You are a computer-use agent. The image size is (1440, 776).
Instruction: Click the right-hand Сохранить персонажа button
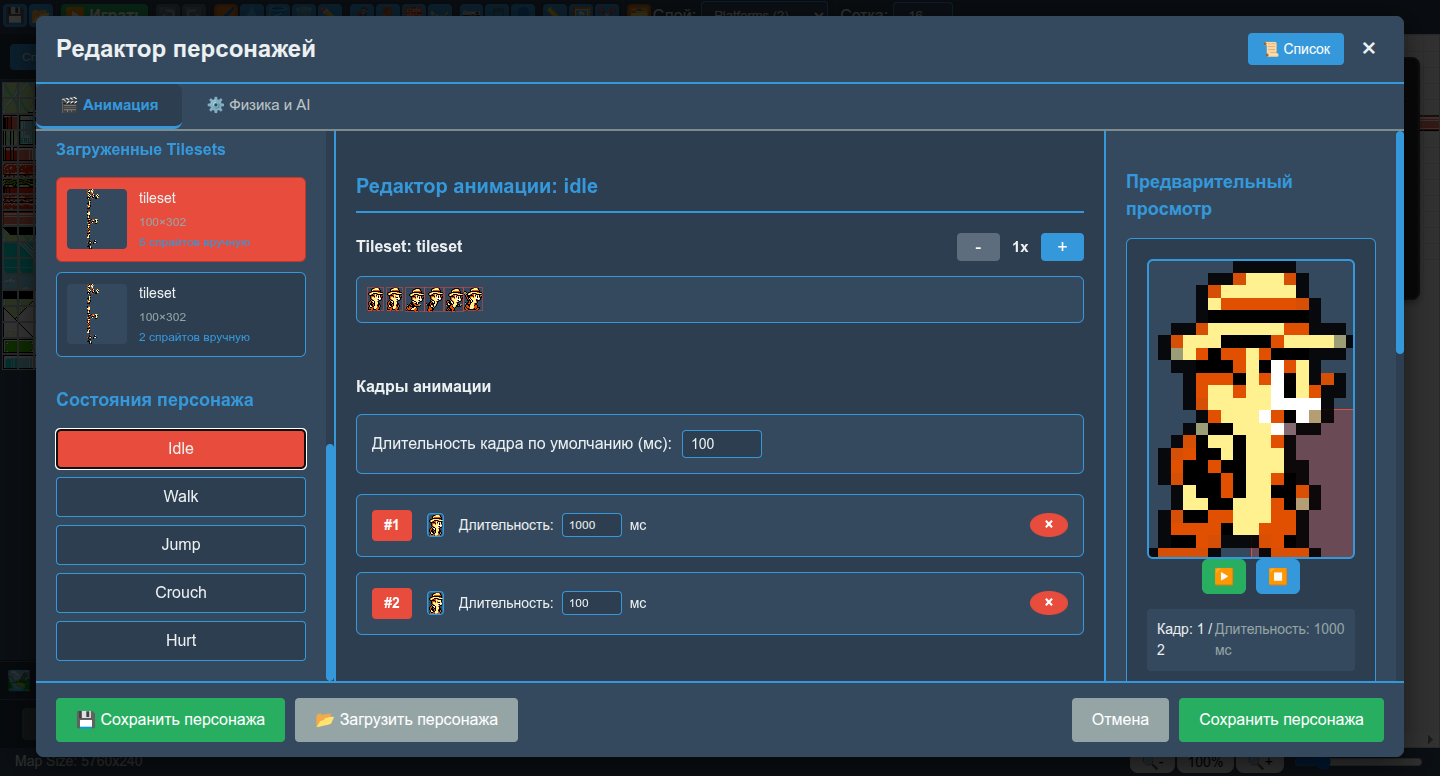tap(1281, 720)
